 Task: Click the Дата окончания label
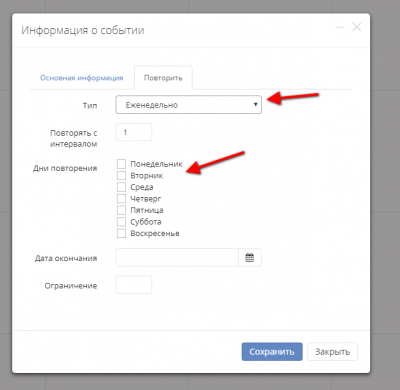pos(66,258)
